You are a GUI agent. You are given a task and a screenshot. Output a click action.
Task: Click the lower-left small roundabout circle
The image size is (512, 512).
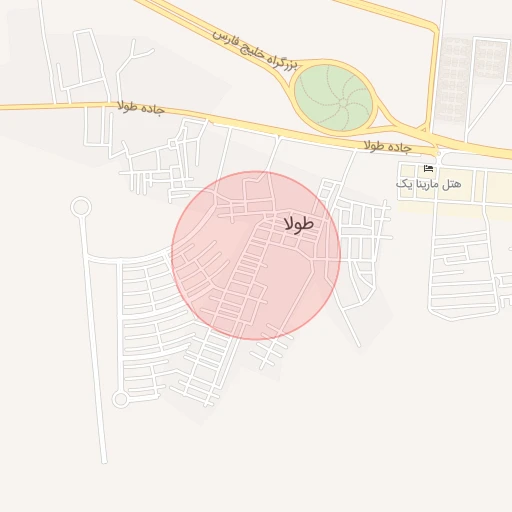coord(120,399)
